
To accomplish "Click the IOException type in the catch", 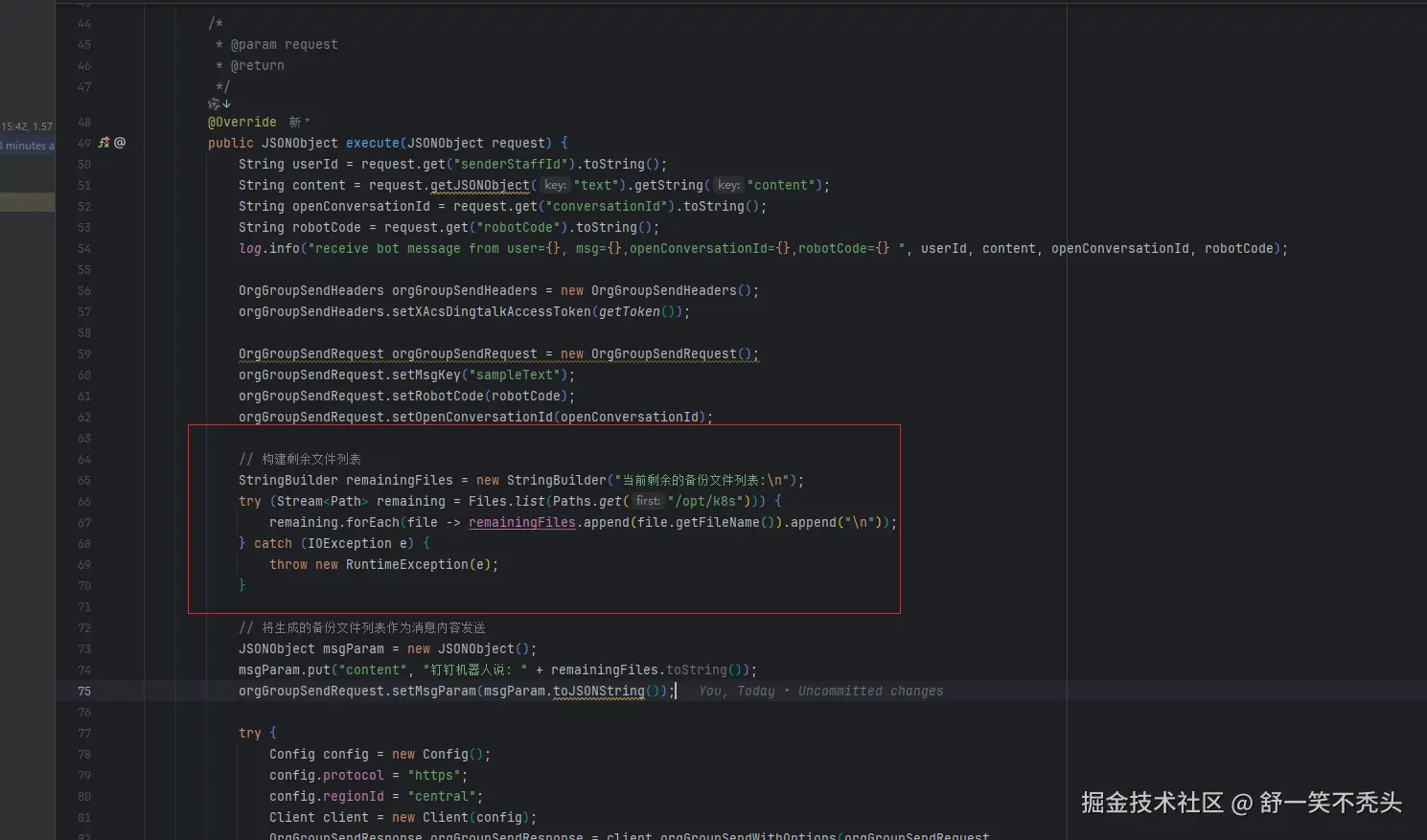I will point(350,544).
